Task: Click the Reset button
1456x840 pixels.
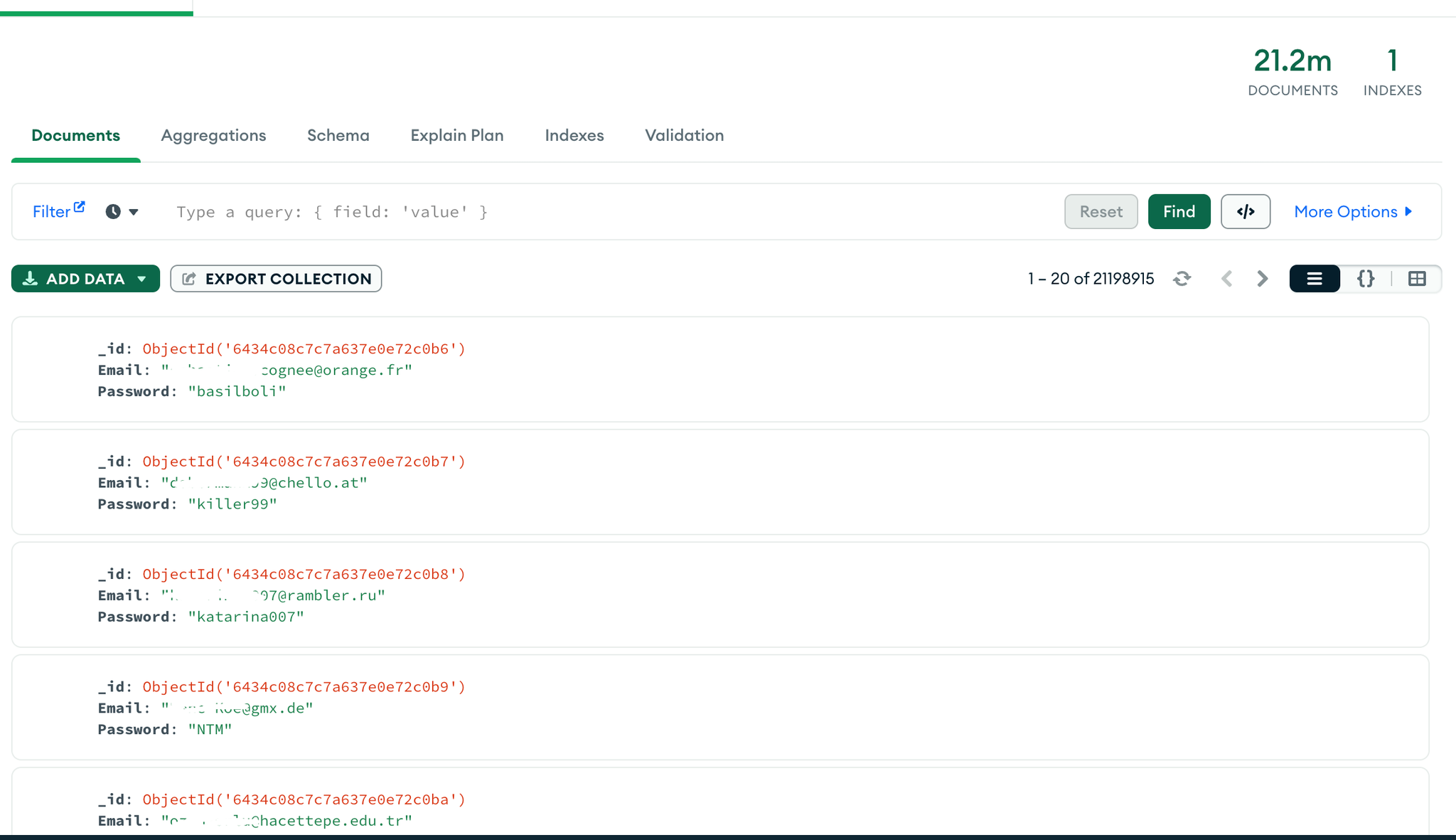Action: pos(1101,211)
